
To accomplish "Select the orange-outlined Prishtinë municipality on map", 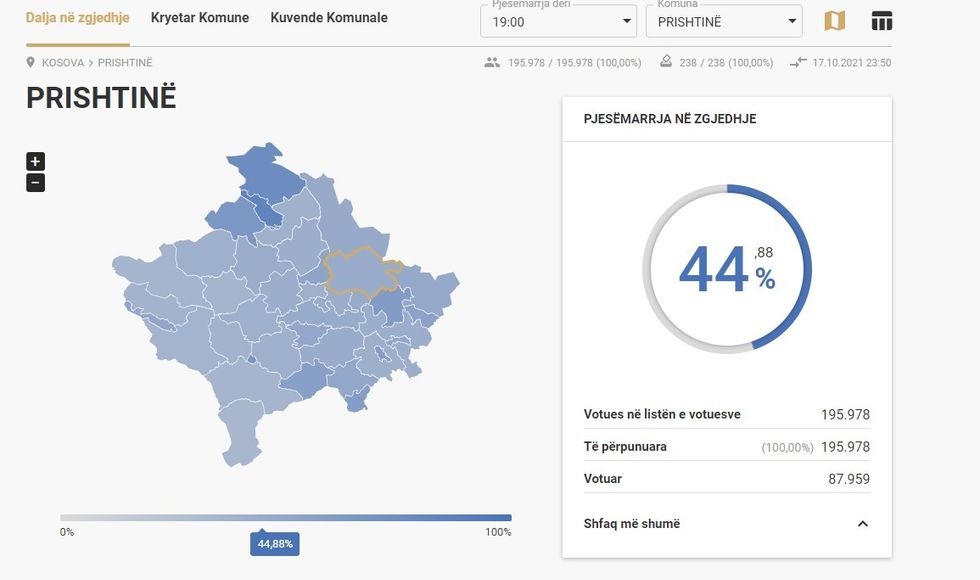I will pyautogui.click(x=360, y=270).
